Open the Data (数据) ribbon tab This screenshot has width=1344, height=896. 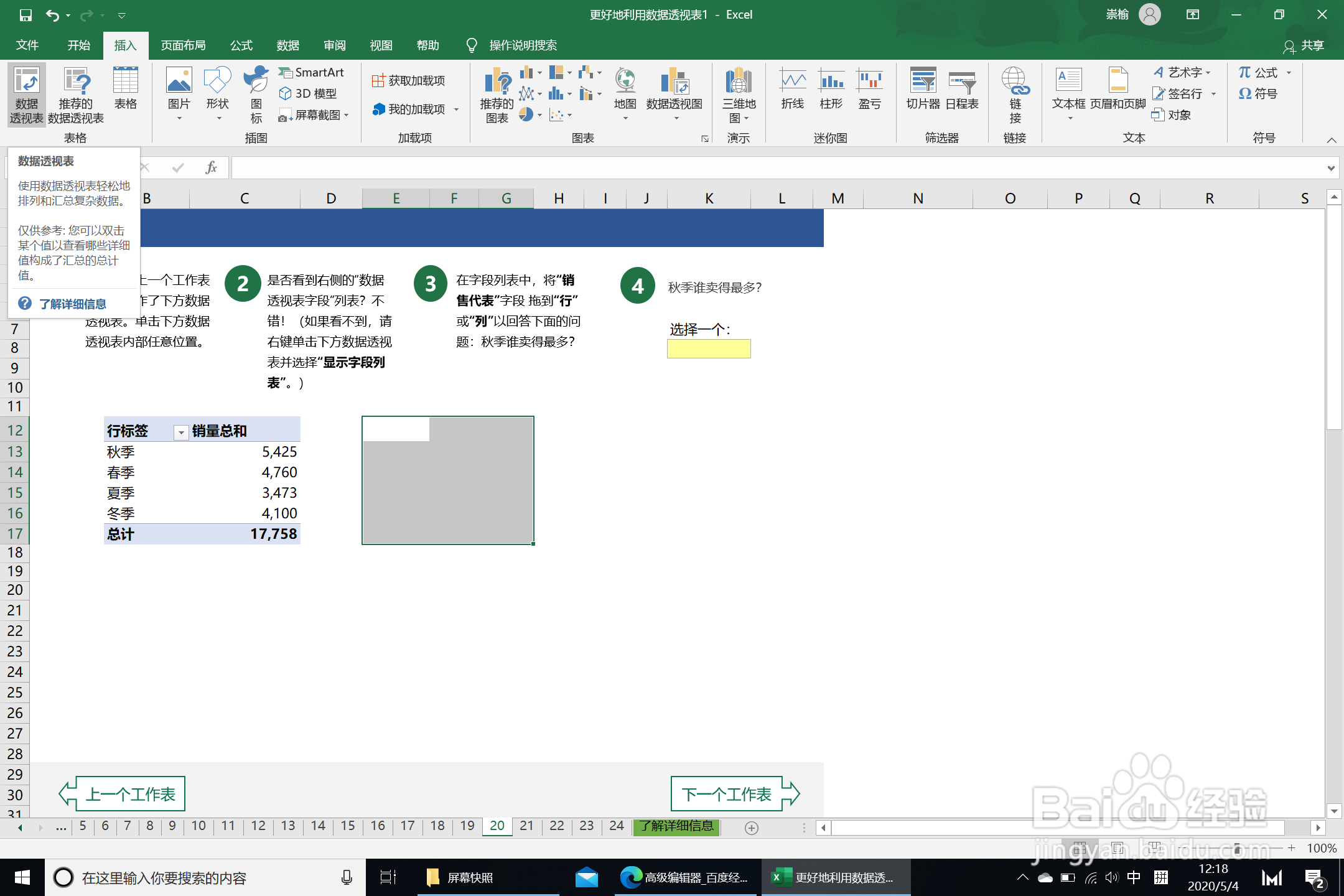tap(287, 45)
